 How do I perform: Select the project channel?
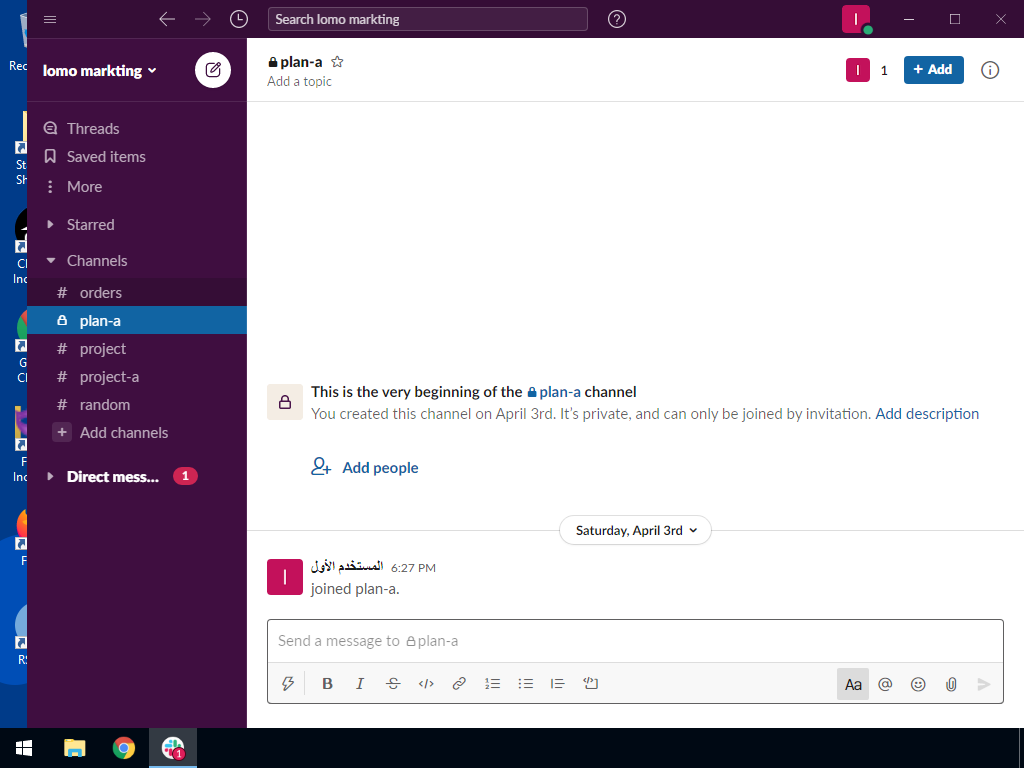136,349
